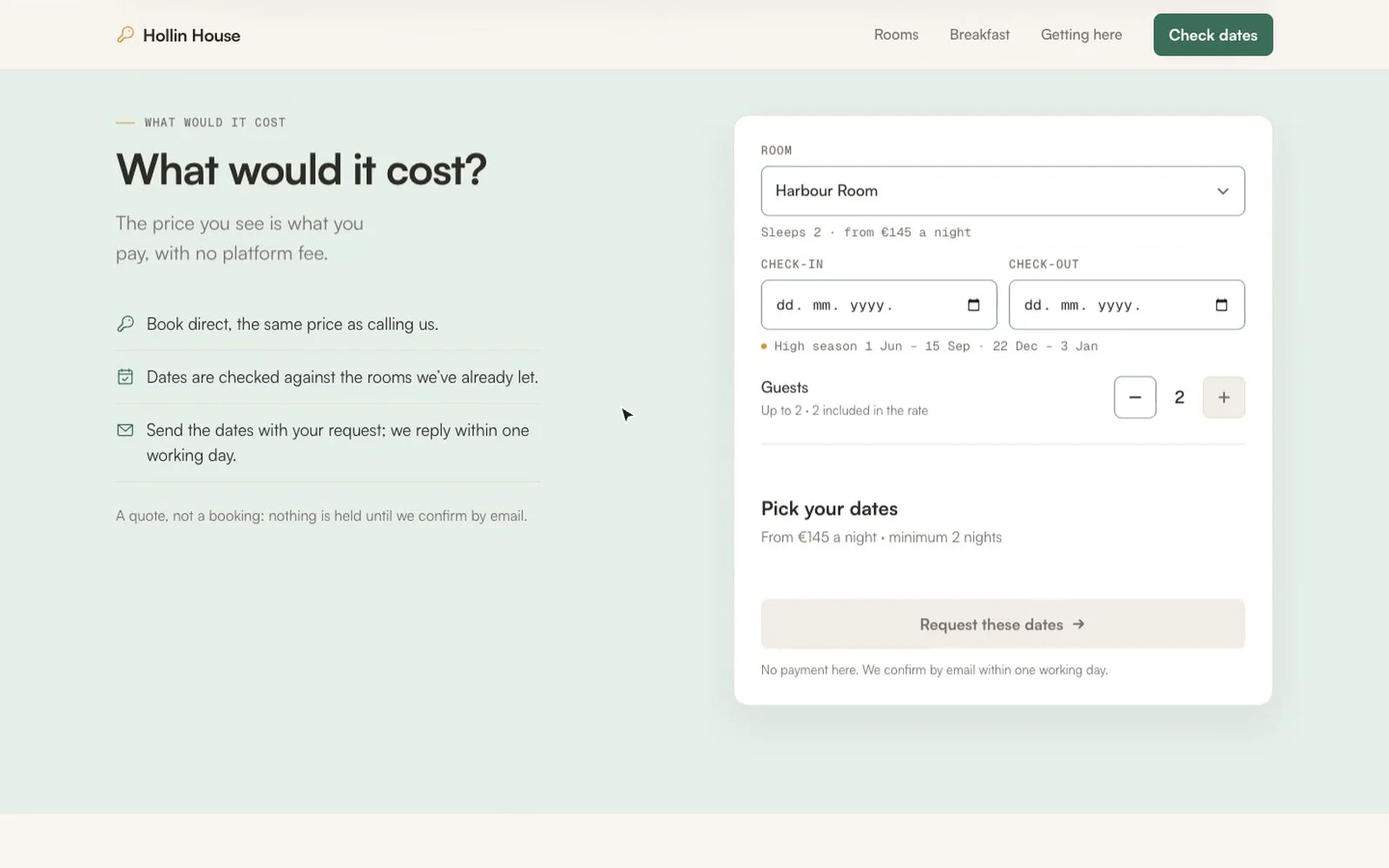Click the guest count value 2

[x=1179, y=398]
